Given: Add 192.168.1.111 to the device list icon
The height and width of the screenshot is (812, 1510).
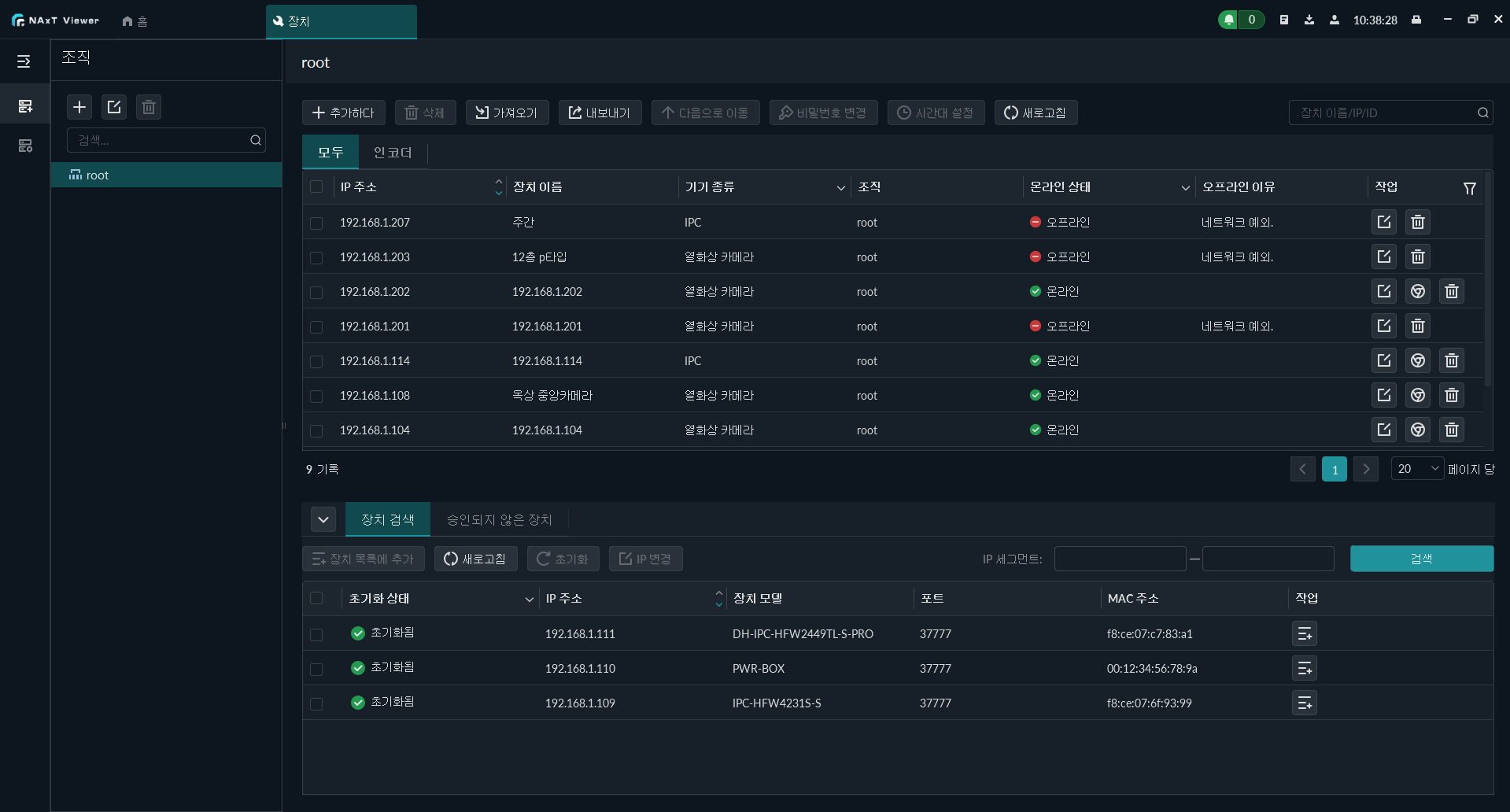Looking at the screenshot, I should (1304, 633).
